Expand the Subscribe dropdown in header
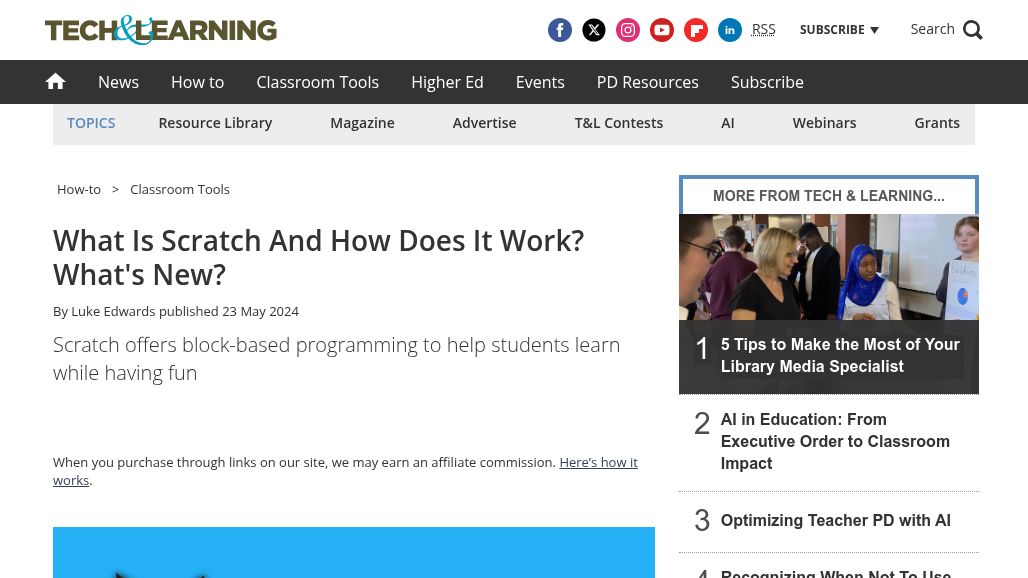 pos(839,30)
